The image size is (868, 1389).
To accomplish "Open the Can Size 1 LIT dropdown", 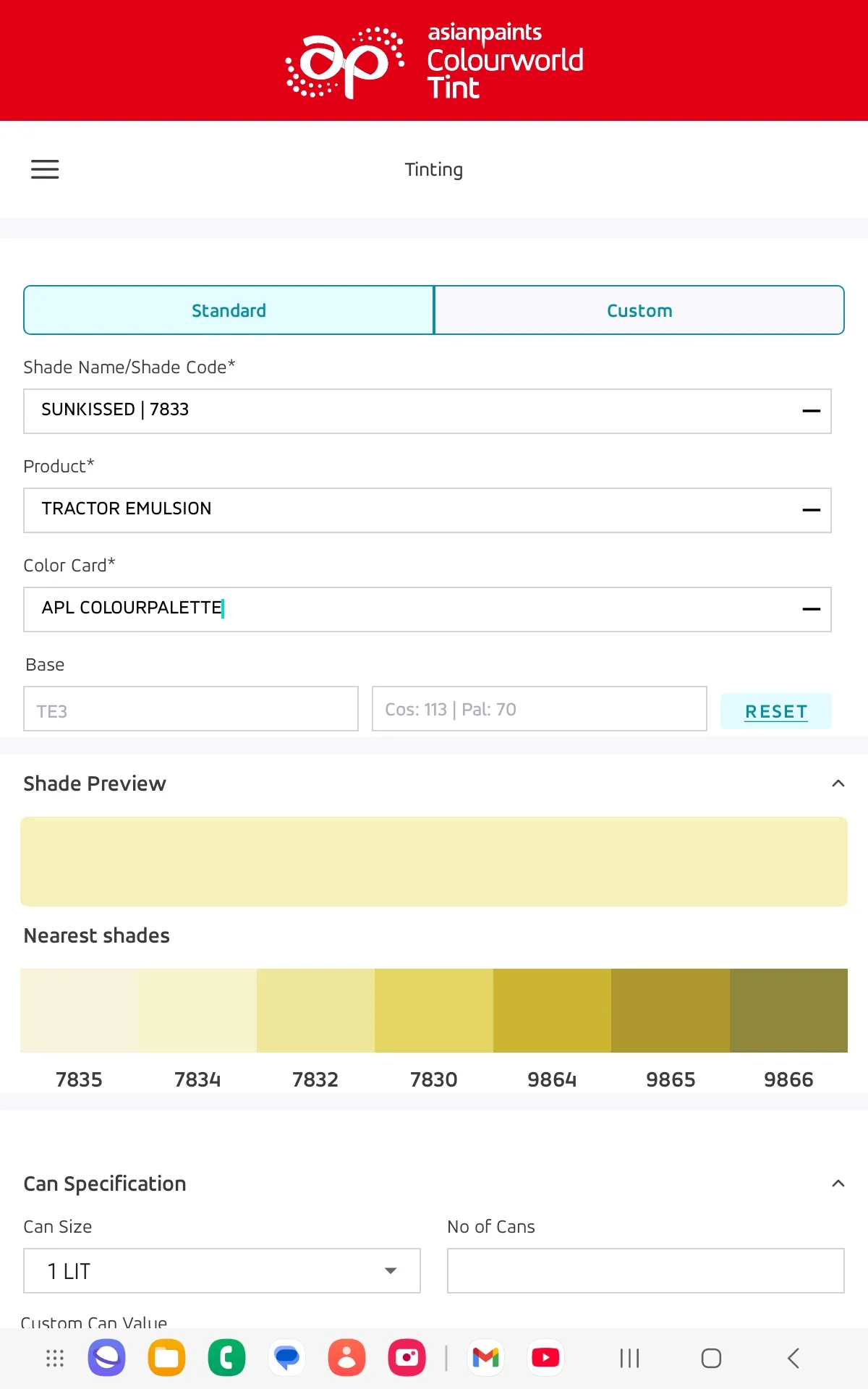I will click(x=222, y=1271).
